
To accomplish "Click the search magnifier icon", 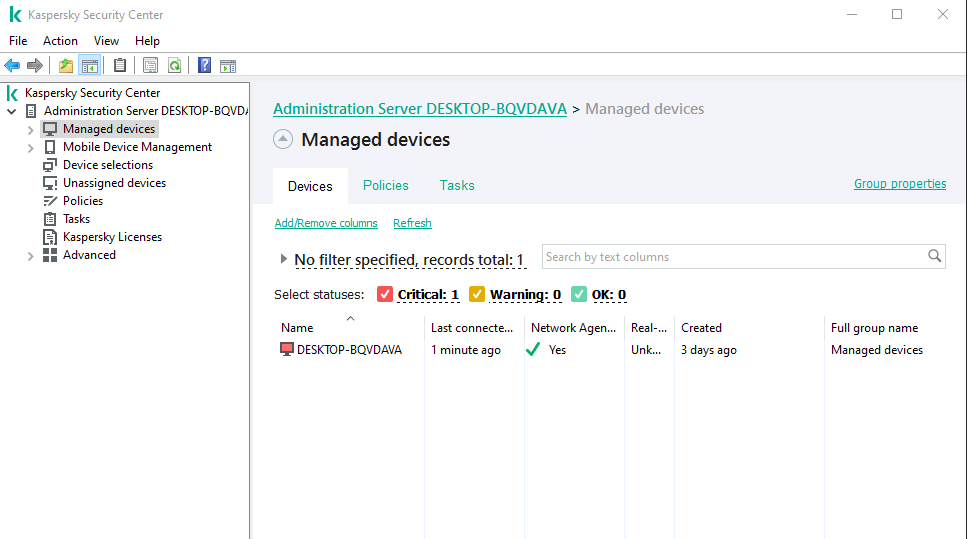I will (935, 257).
